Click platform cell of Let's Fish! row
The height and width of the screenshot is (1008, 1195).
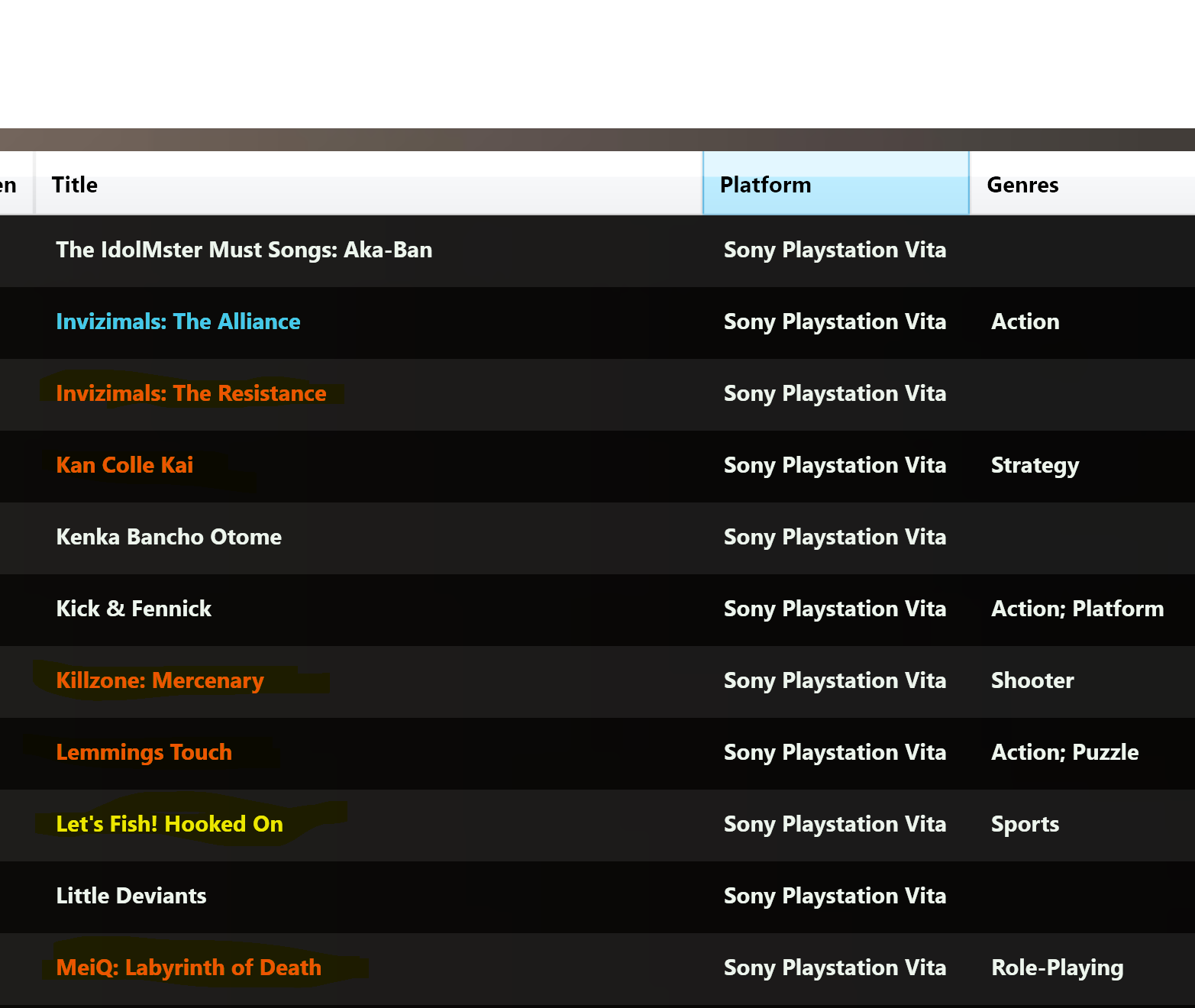coord(835,825)
